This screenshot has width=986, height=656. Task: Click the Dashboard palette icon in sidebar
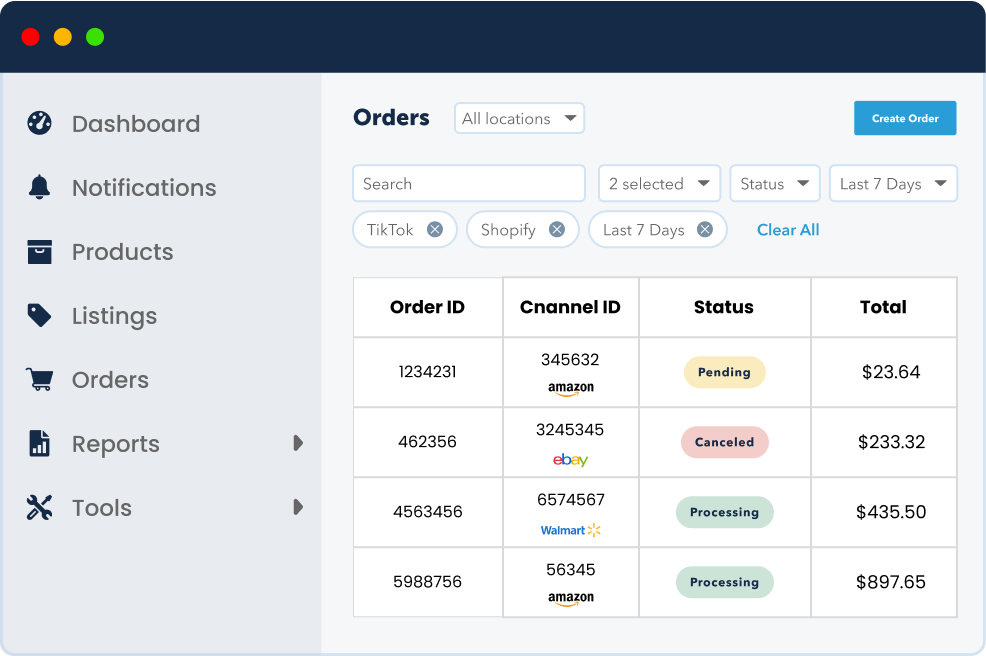click(39, 124)
